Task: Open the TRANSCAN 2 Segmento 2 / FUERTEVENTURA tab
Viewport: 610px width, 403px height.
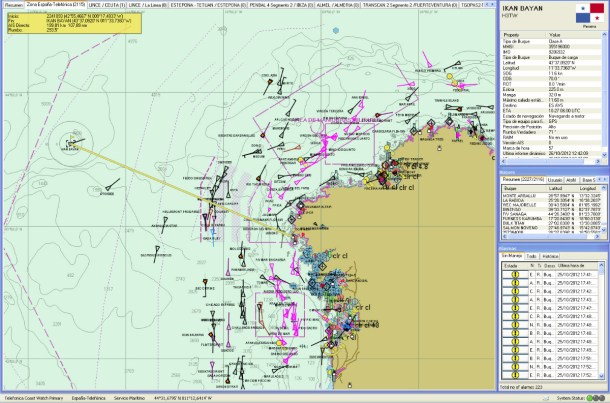Action: click(x=410, y=5)
